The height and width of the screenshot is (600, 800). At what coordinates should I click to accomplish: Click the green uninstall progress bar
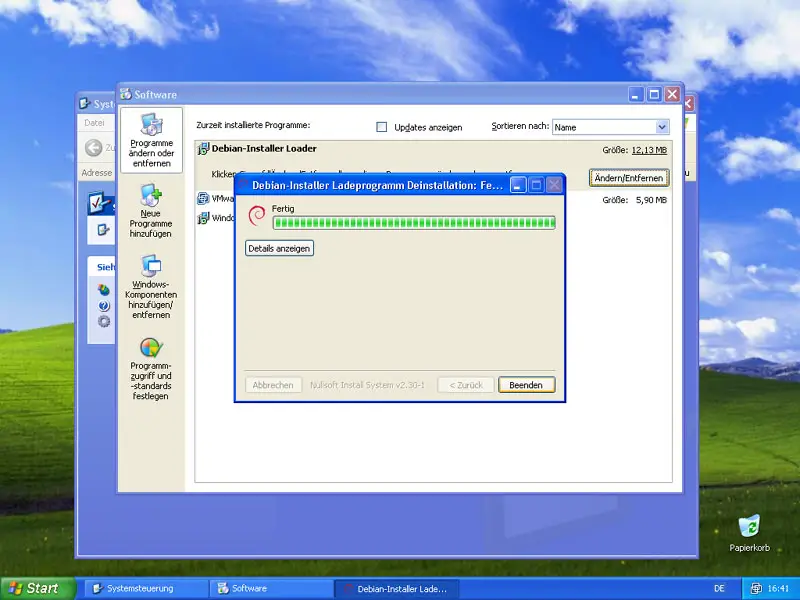tap(414, 222)
